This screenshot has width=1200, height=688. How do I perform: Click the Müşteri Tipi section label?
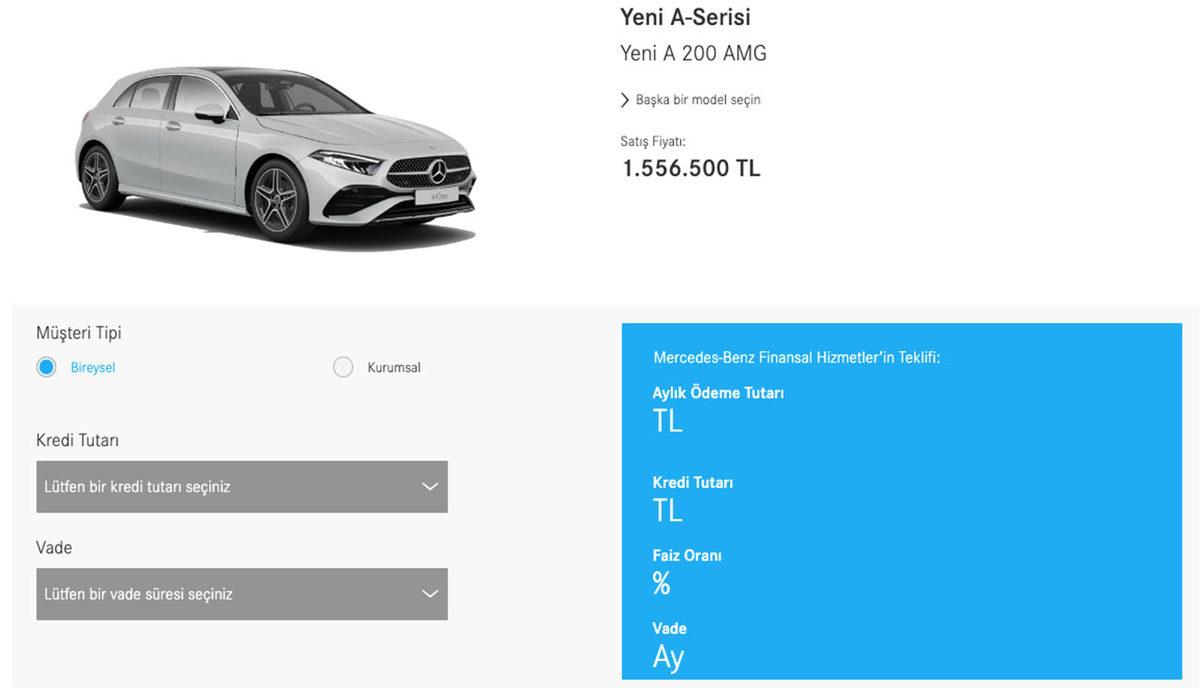click(79, 332)
